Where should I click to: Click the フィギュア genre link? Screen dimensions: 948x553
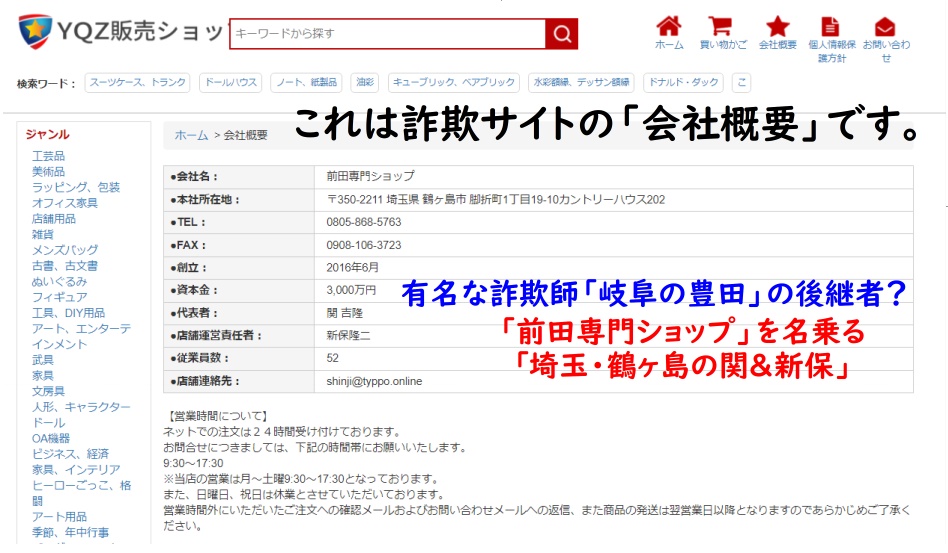pos(59,297)
